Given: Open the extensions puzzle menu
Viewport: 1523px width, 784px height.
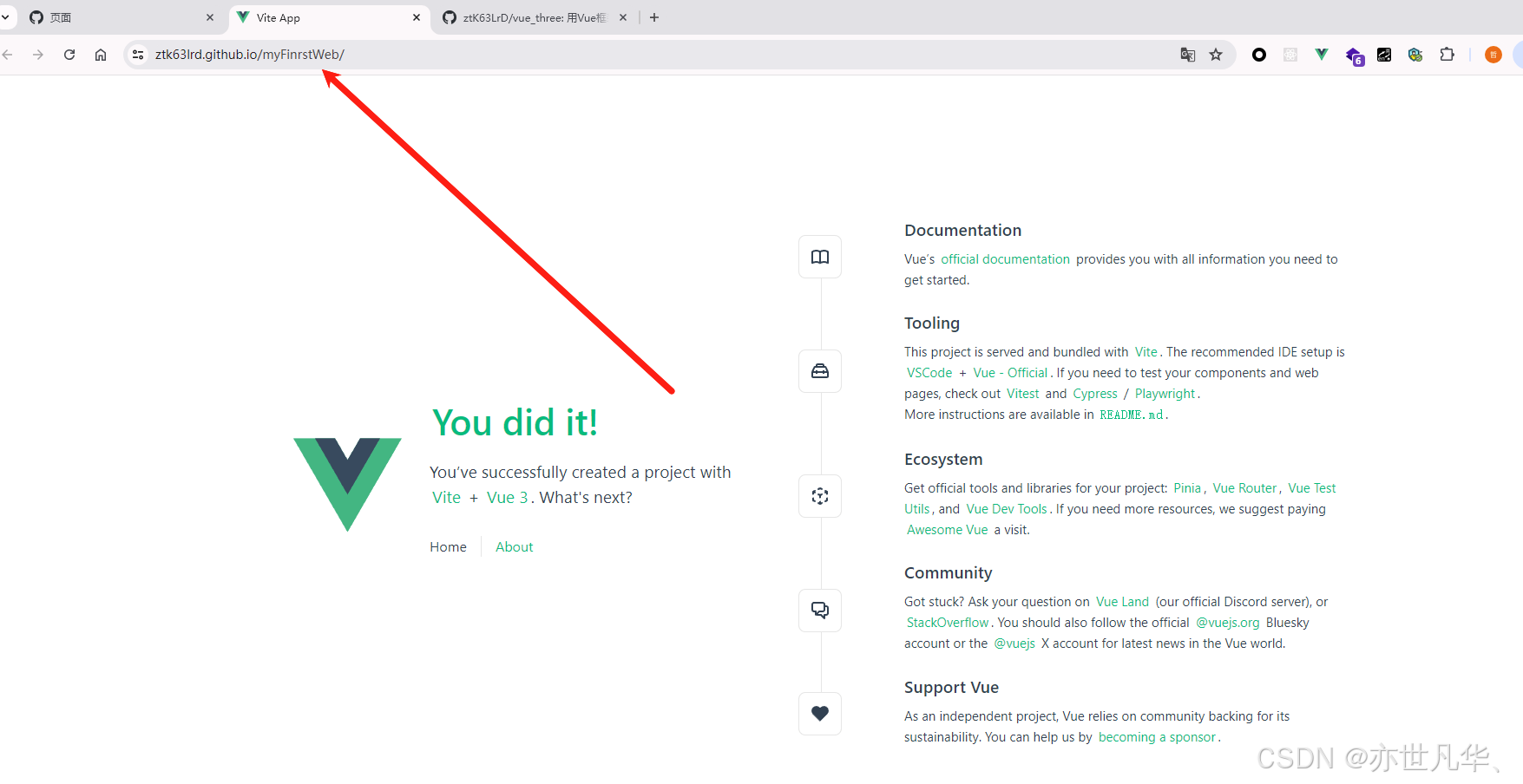Looking at the screenshot, I should (1447, 55).
